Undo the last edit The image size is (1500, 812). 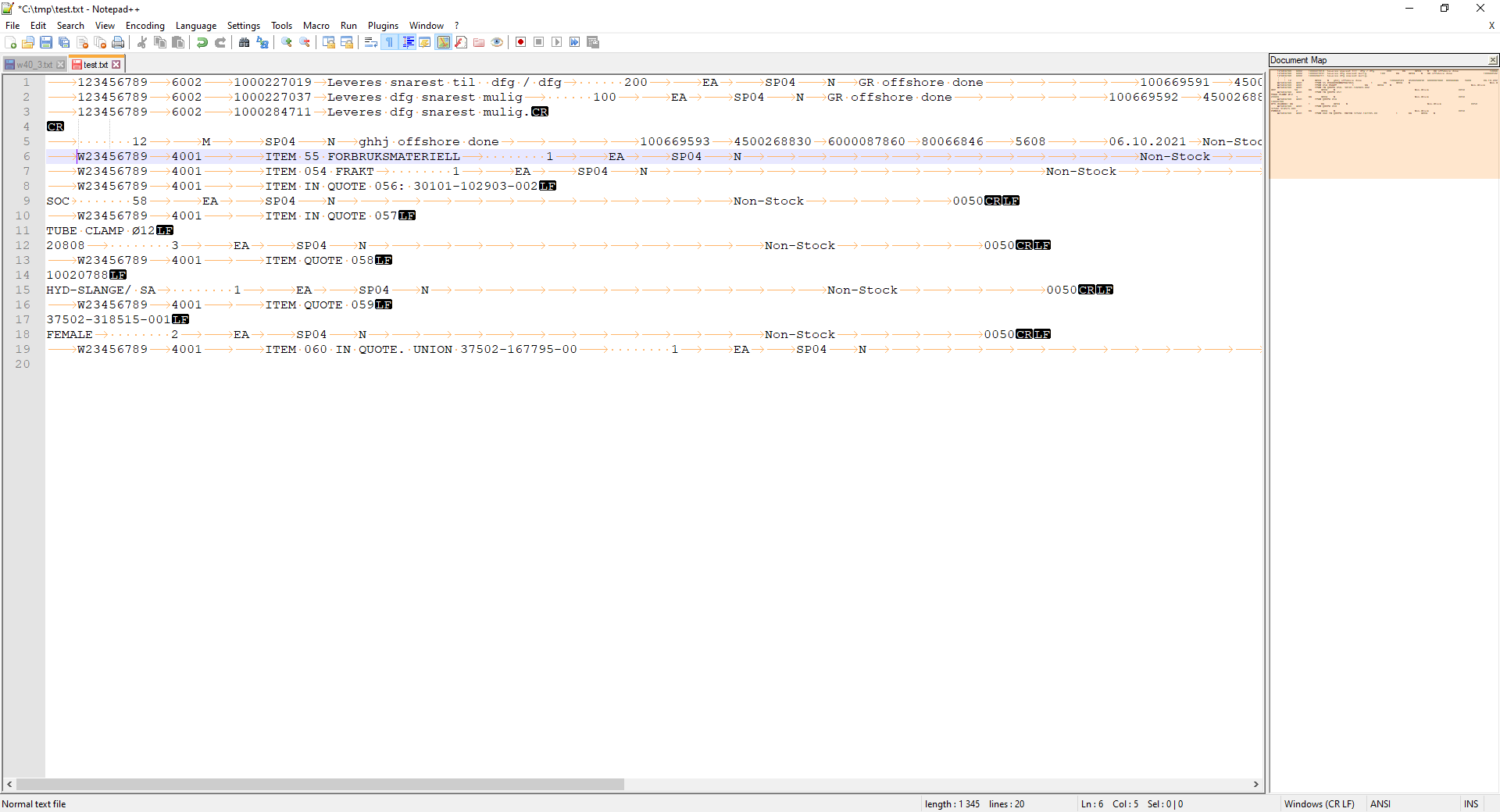pos(202,42)
